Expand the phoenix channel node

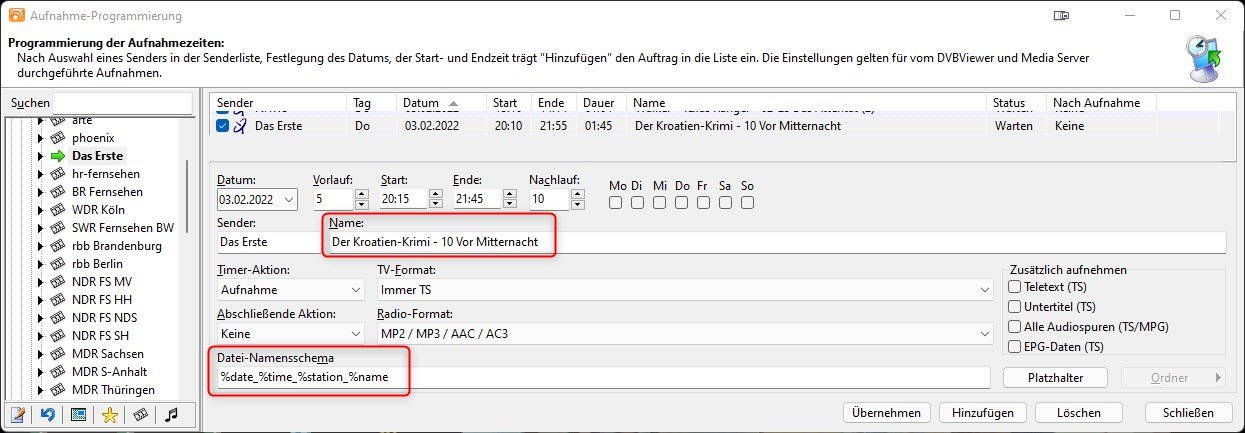pos(41,138)
